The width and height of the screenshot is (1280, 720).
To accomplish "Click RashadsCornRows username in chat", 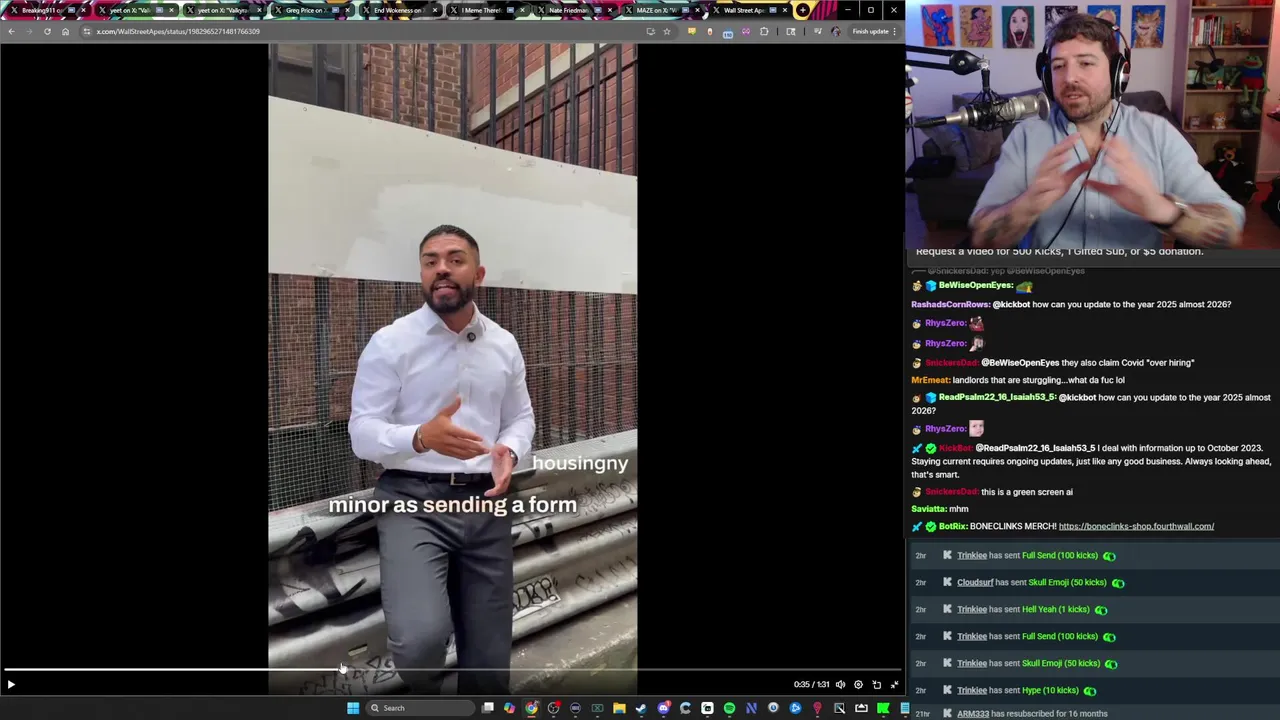I will coord(950,304).
